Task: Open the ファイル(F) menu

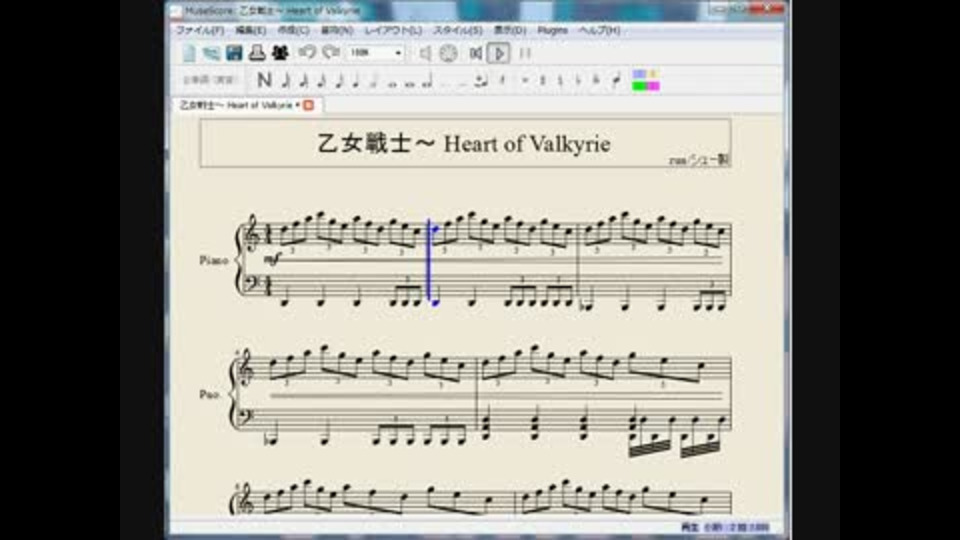Action: (200, 30)
